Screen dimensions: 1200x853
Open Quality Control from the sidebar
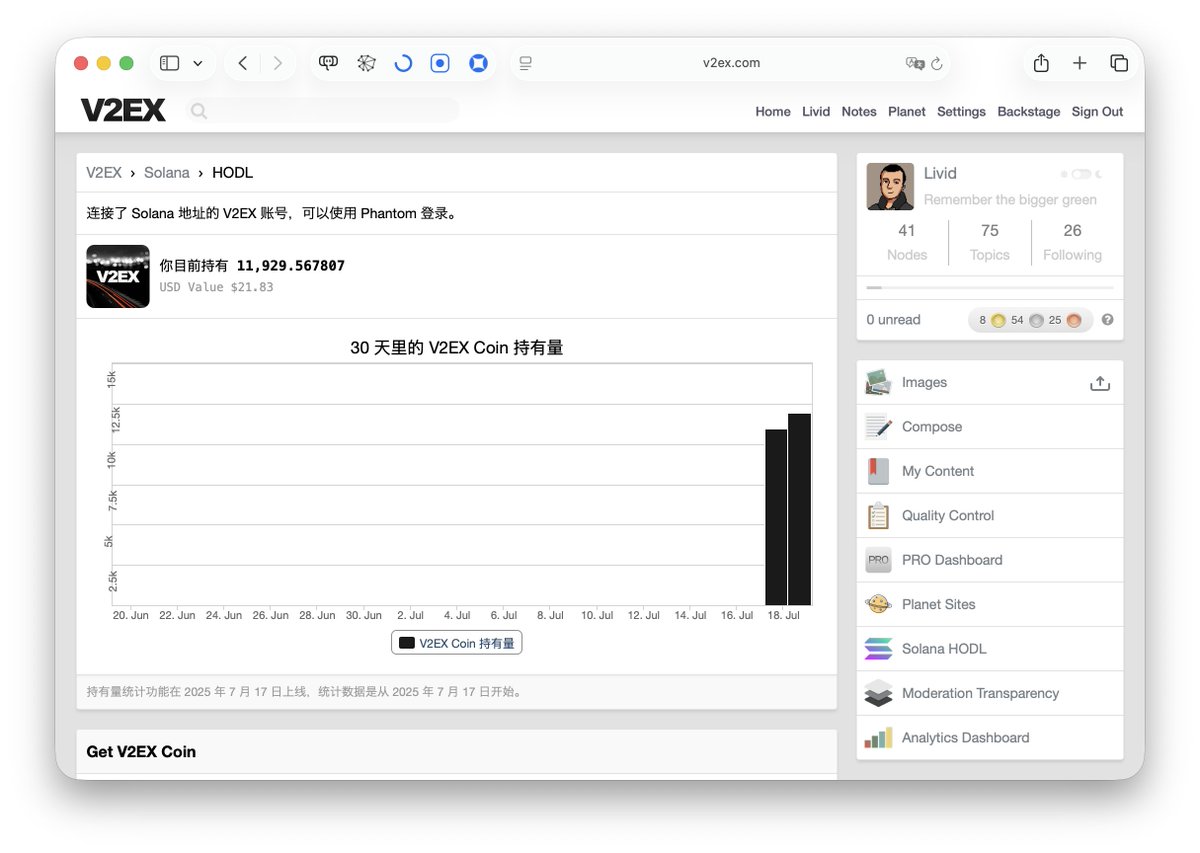pos(990,515)
